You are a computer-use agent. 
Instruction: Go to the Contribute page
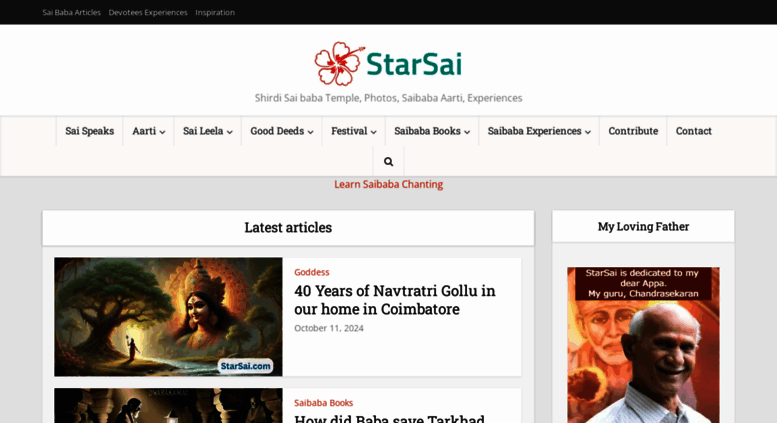point(633,131)
